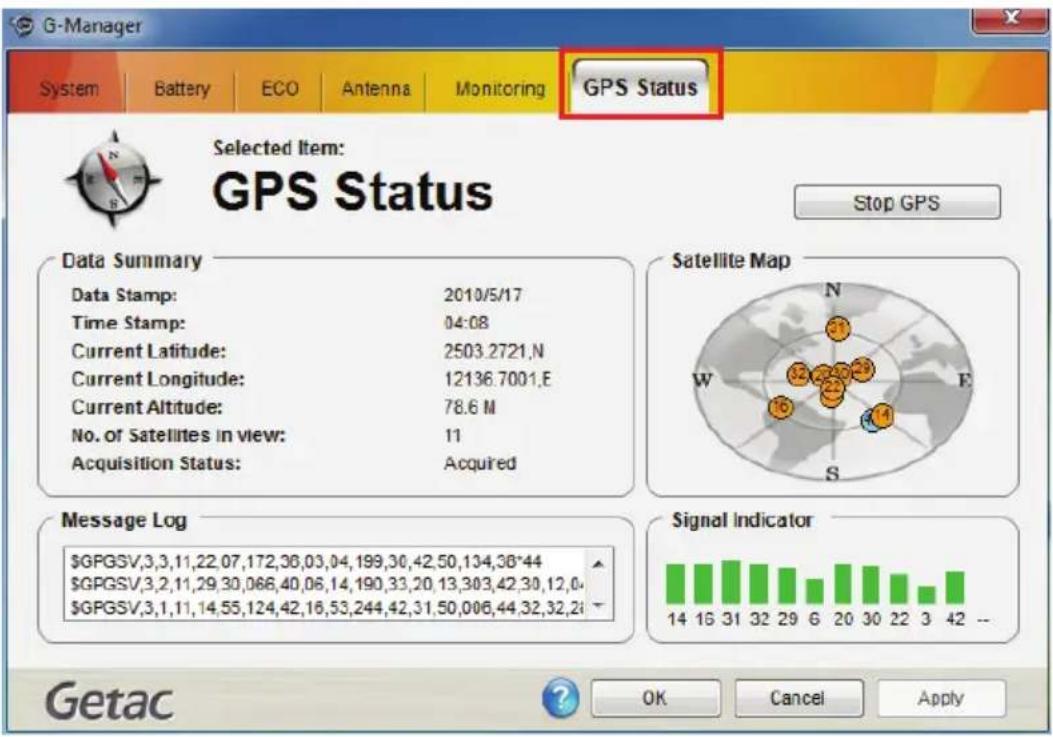Viewport: 1053px width, 737px height.
Task: Click the message log scroll up arrow
Action: coord(598,564)
